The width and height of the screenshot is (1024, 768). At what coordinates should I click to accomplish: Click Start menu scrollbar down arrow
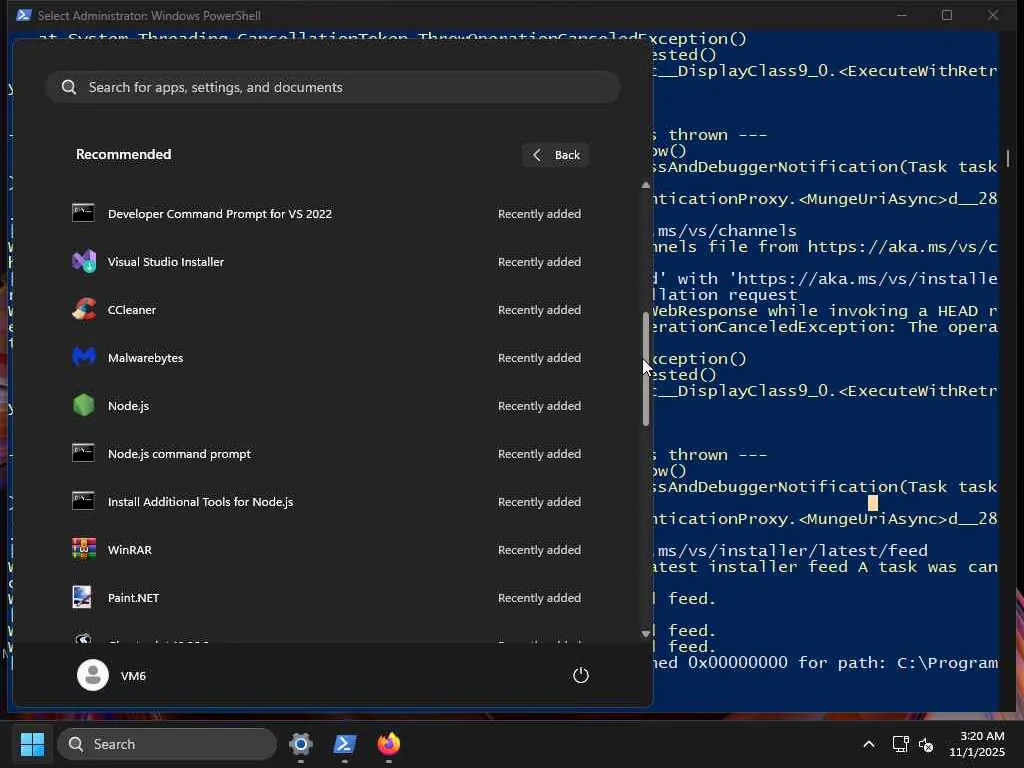pos(646,633)
